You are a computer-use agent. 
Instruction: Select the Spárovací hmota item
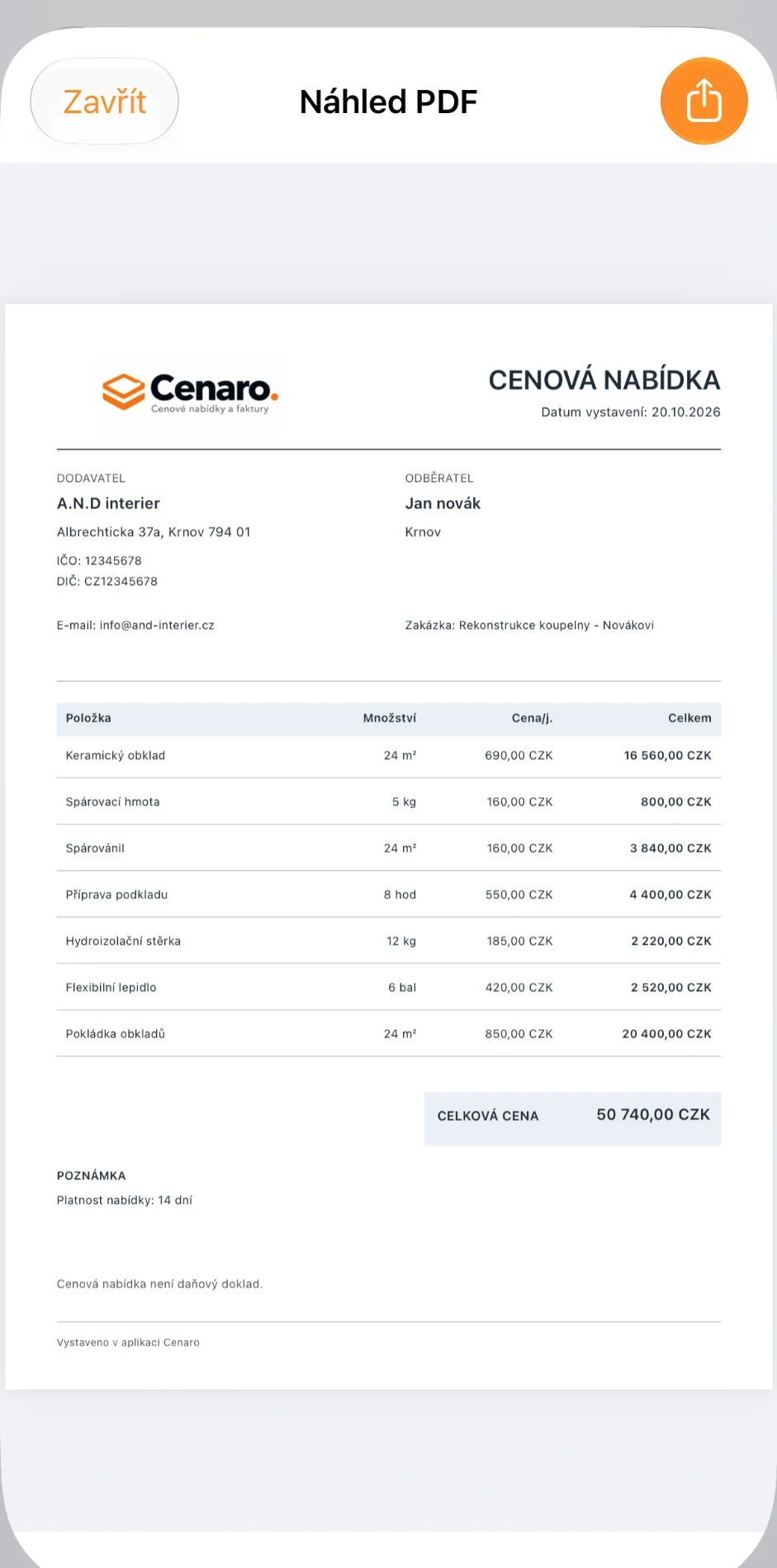[x=113, y=802]
